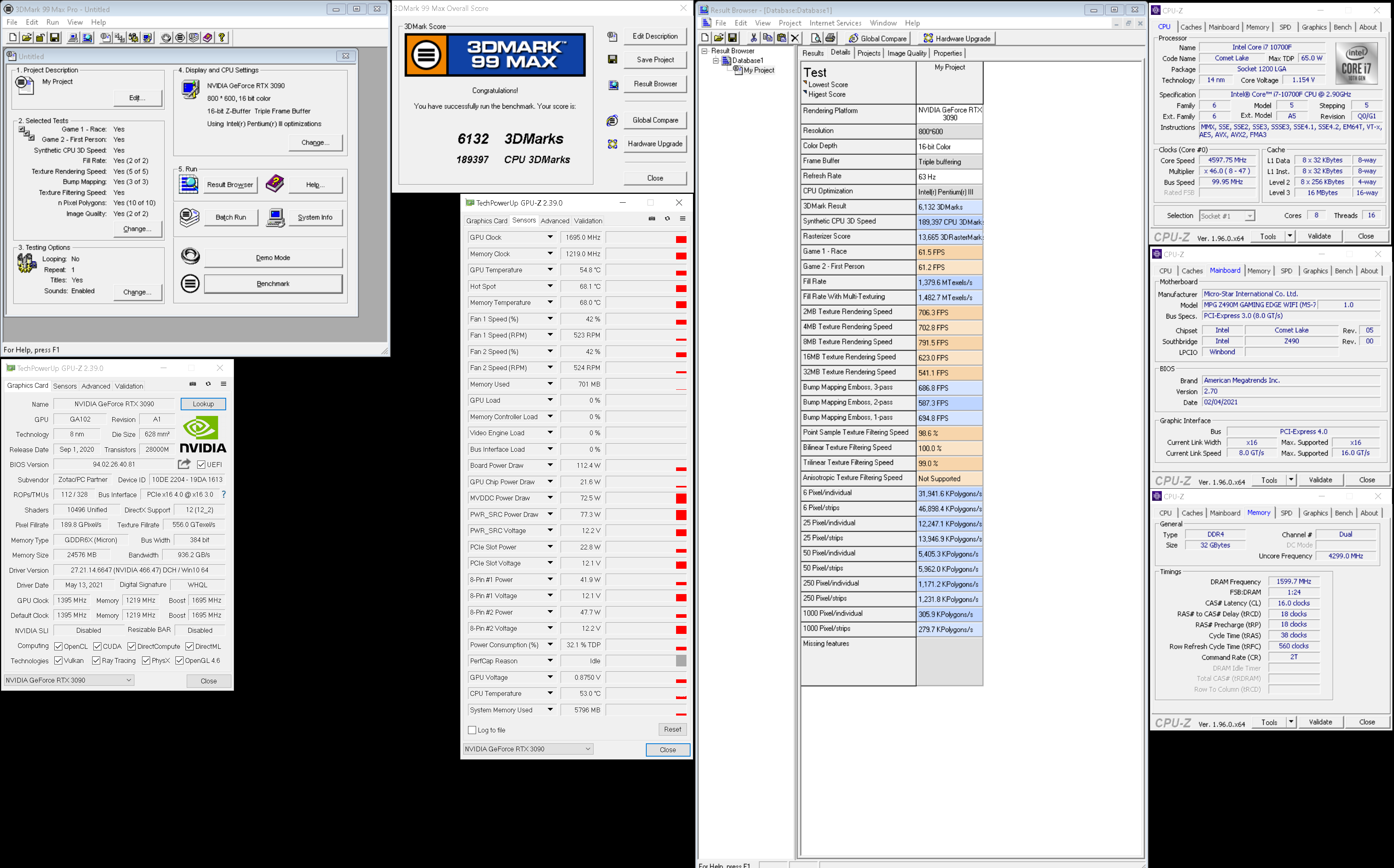Open GPU selector combo in GPU-Z Graphics Card window
Screen dimensions: 1394x868
tap(69, 680)
